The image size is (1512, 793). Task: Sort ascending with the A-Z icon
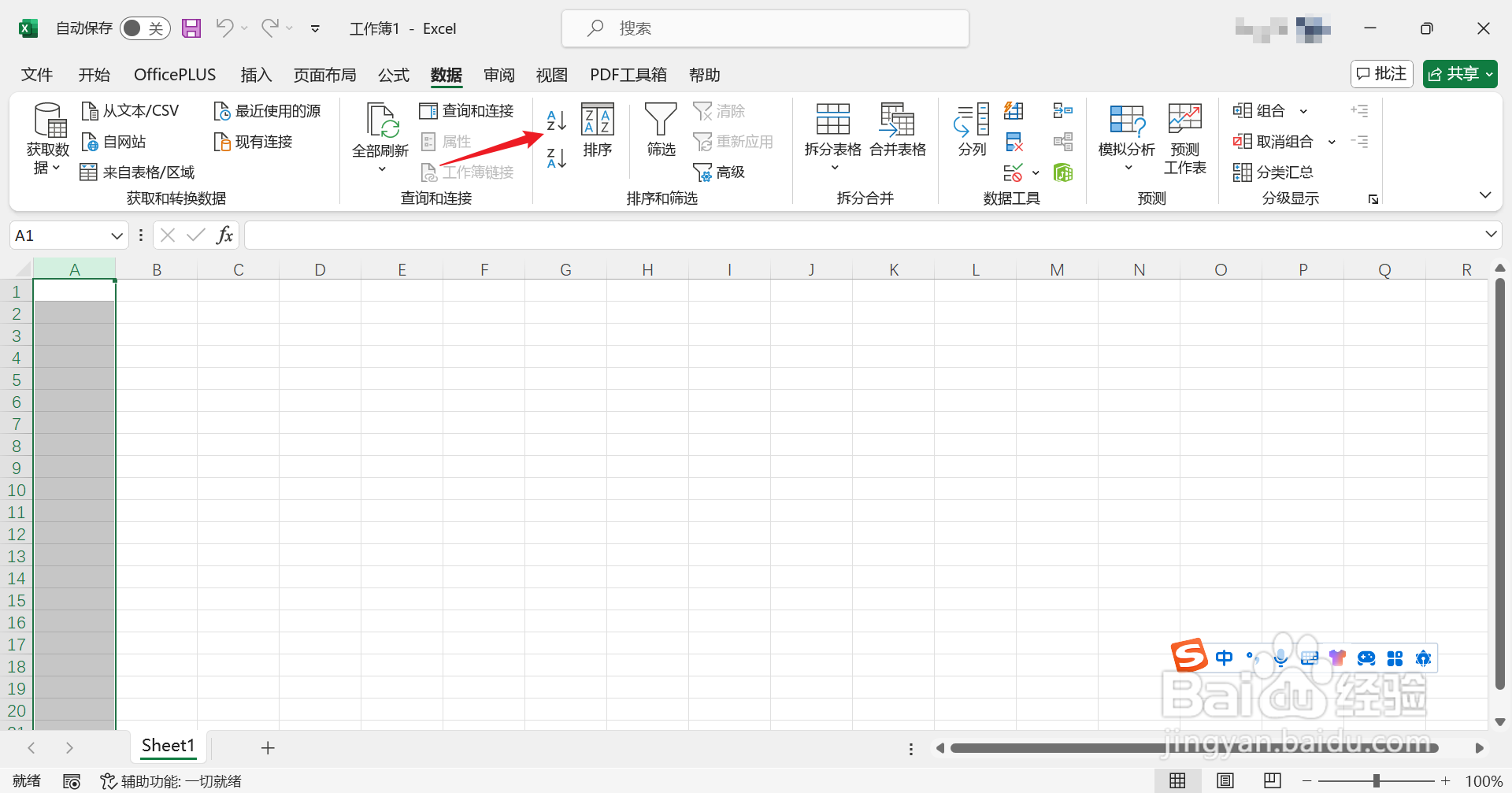point(555,120)
